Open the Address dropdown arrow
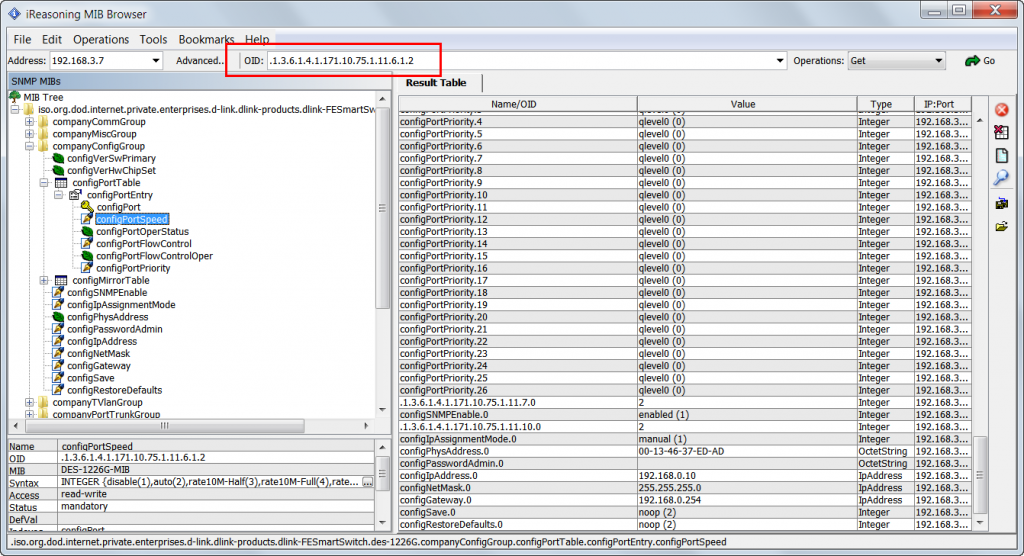The height and width of the screenshot is (556, 1024). tap(155, 61)
